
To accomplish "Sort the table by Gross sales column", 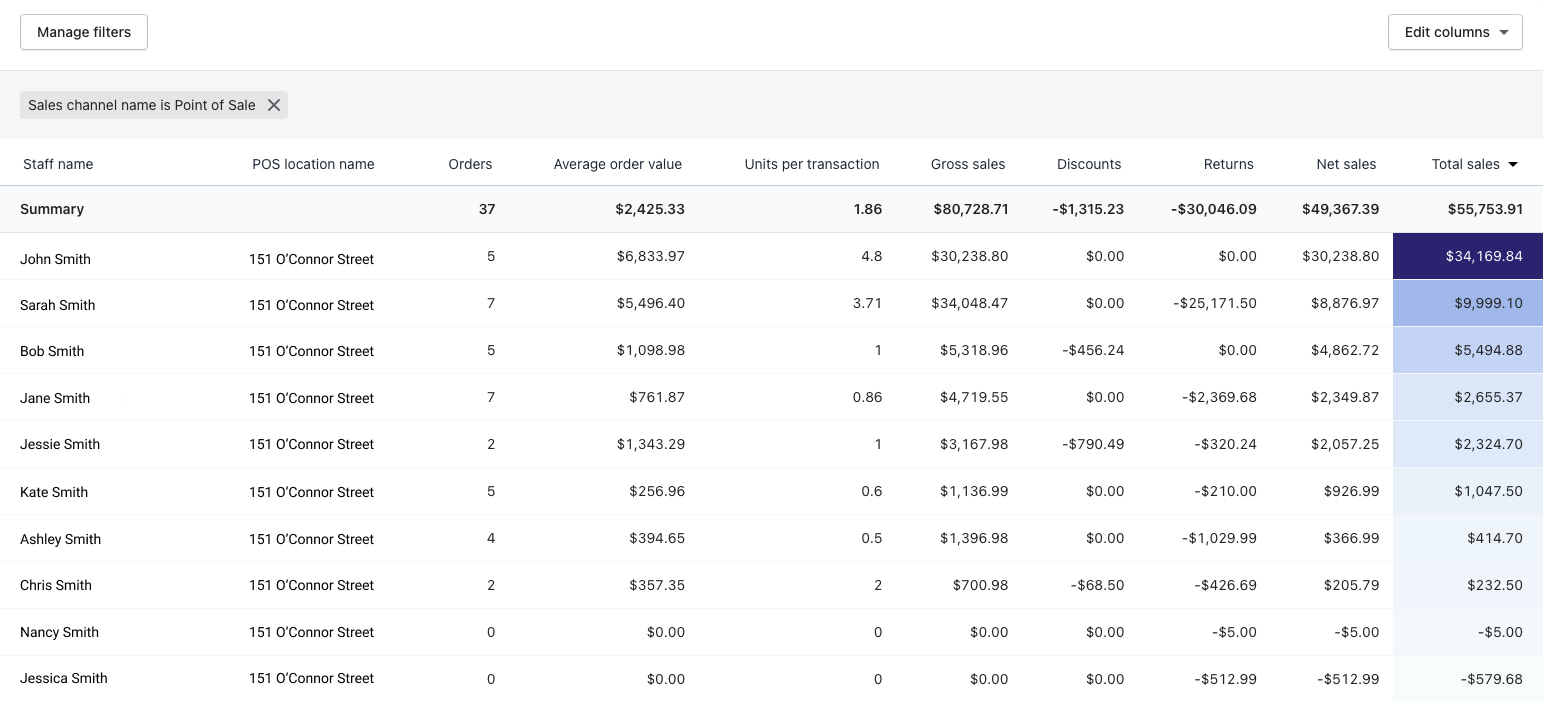I will (967, 164).
